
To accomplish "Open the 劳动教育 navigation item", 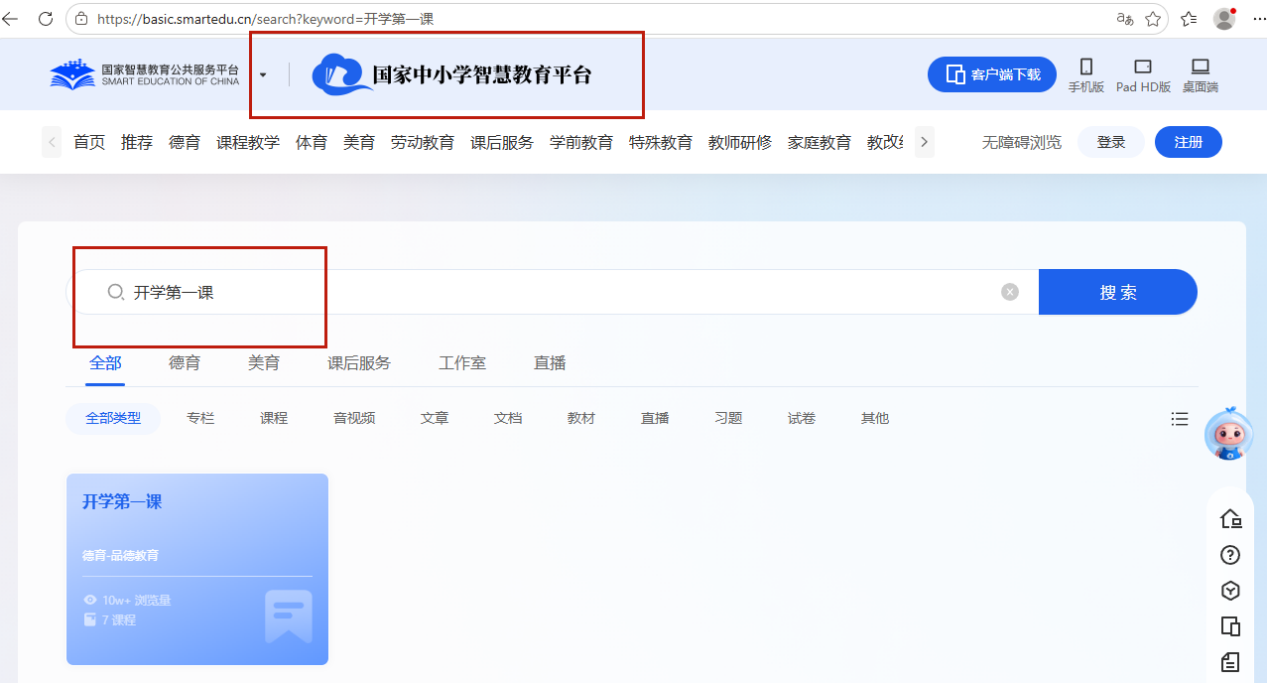I will pos(423,142).
